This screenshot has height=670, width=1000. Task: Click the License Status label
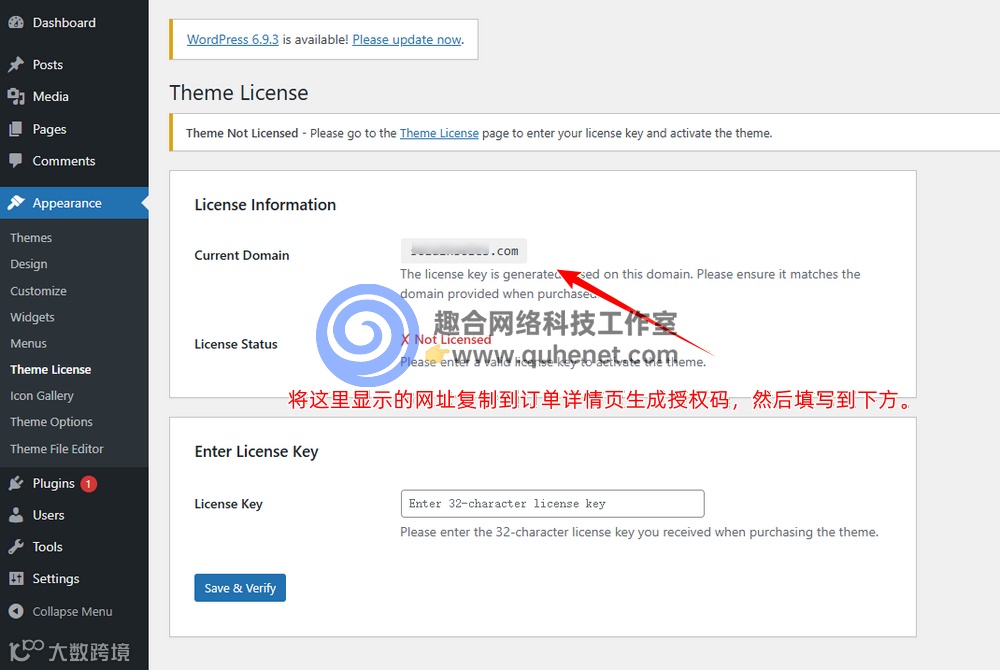pyautogui.click(x=236, y=344)
